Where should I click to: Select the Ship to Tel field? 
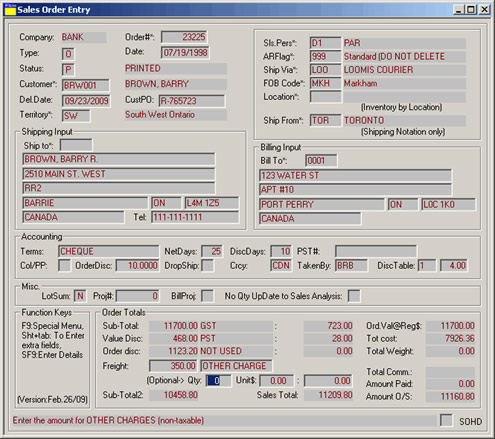(x=195, y=217)
